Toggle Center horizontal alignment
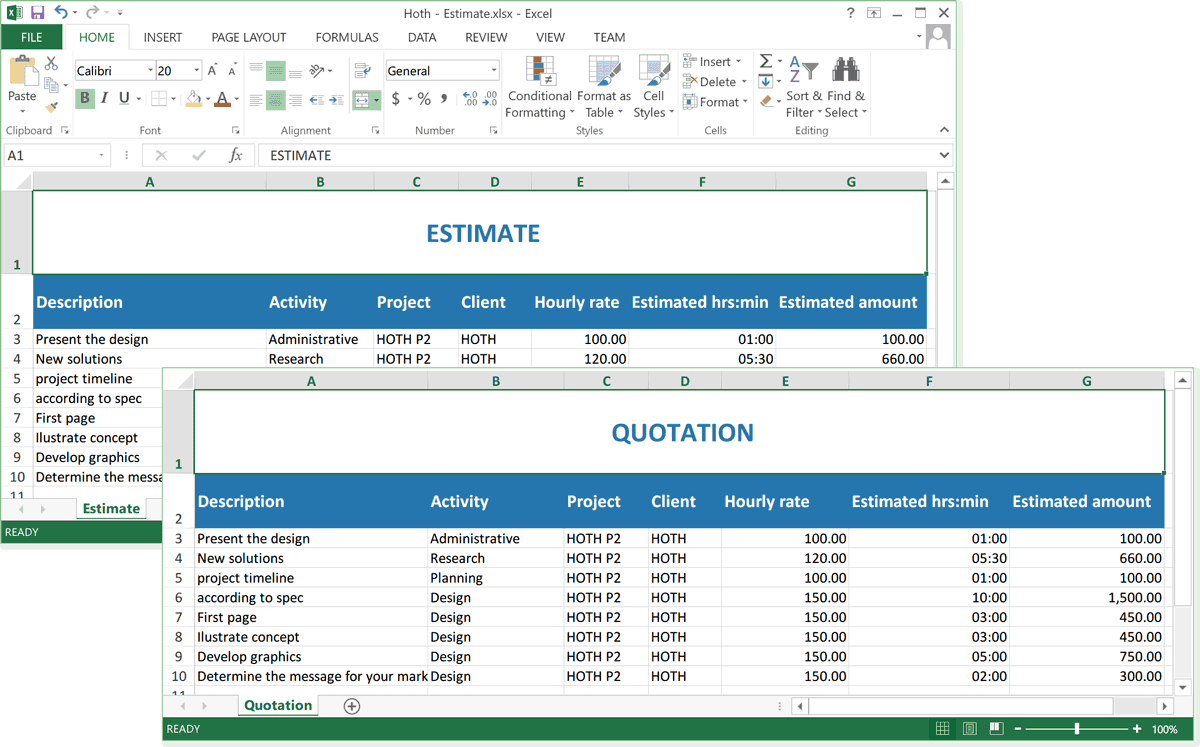Screen dimensions: 1200x747 [275, 100]
